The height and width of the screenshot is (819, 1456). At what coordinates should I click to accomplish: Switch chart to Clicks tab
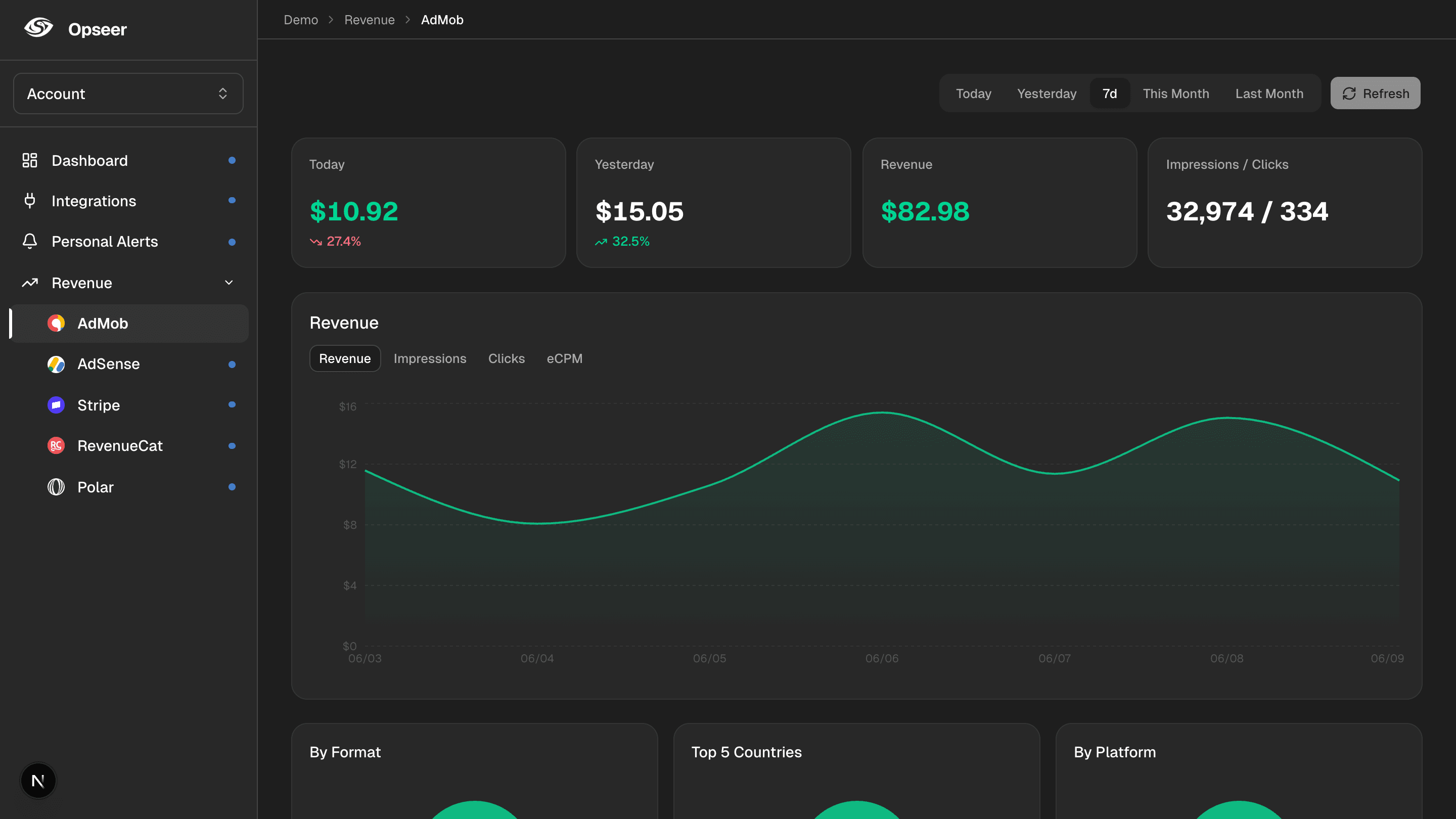point(507,358)
